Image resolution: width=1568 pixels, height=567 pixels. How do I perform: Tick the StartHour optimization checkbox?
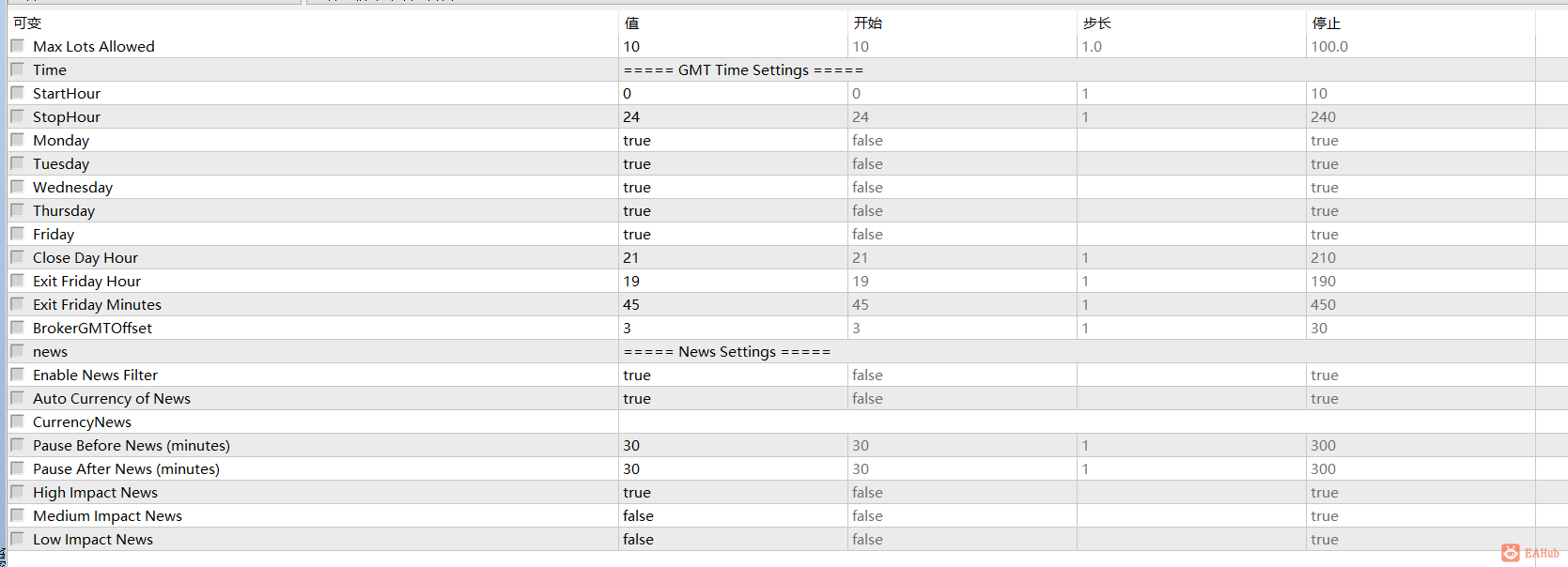(x=18, y=93)
